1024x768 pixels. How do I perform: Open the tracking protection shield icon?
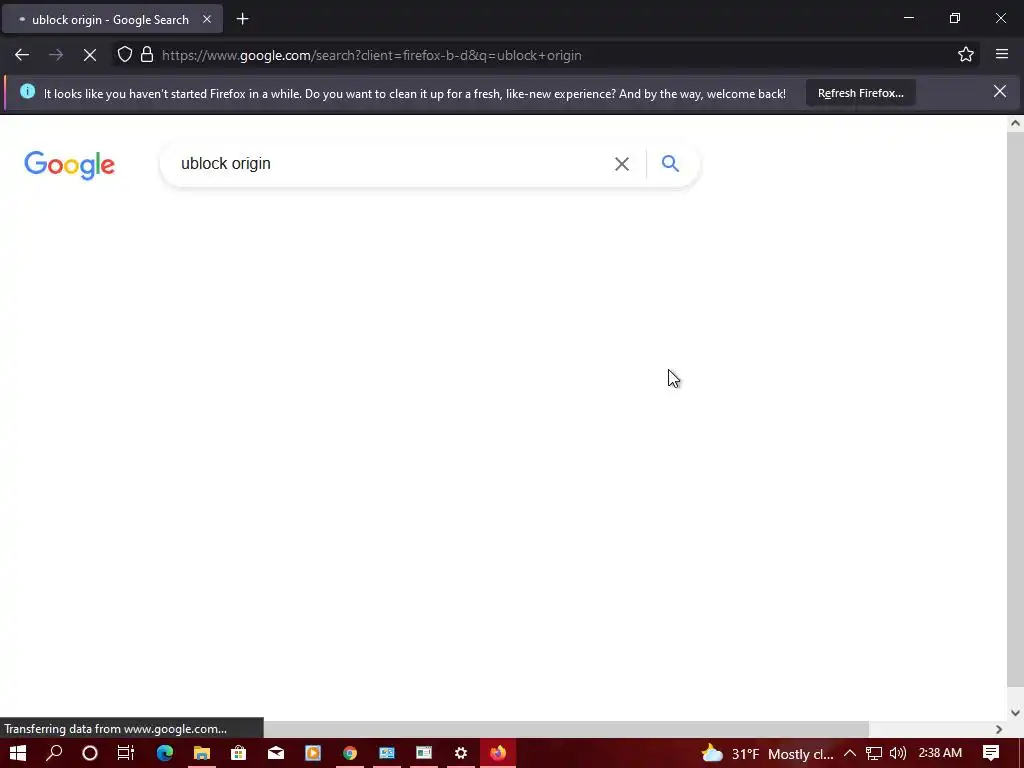[125, 55]
